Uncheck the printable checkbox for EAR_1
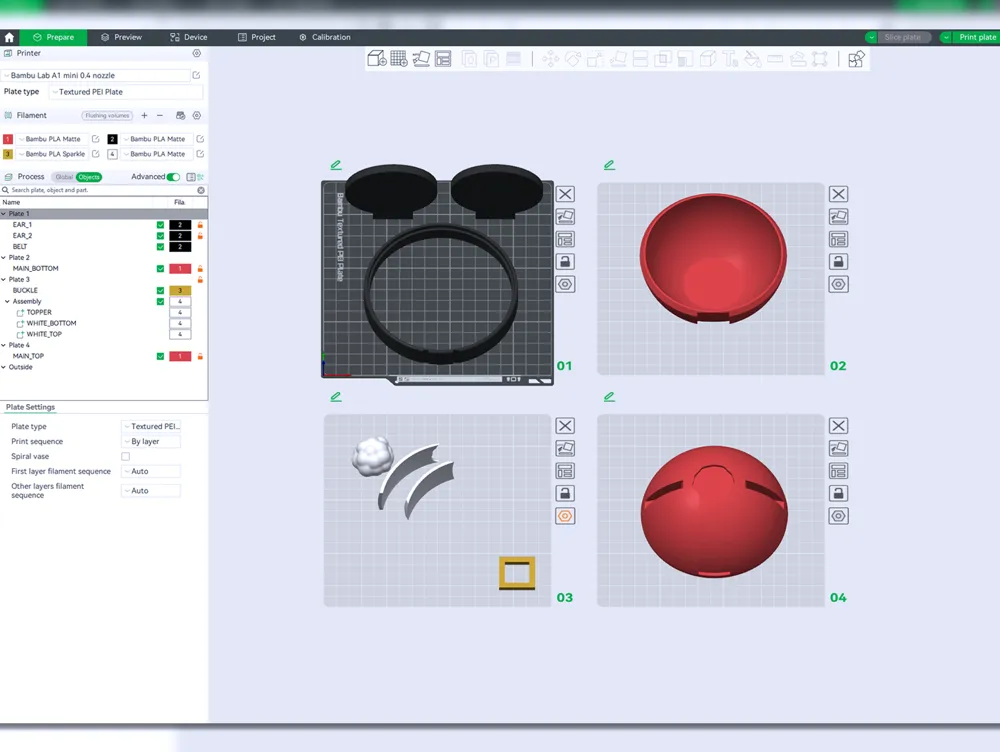Viewport: 1000px width, 752px height. (160, 225)
